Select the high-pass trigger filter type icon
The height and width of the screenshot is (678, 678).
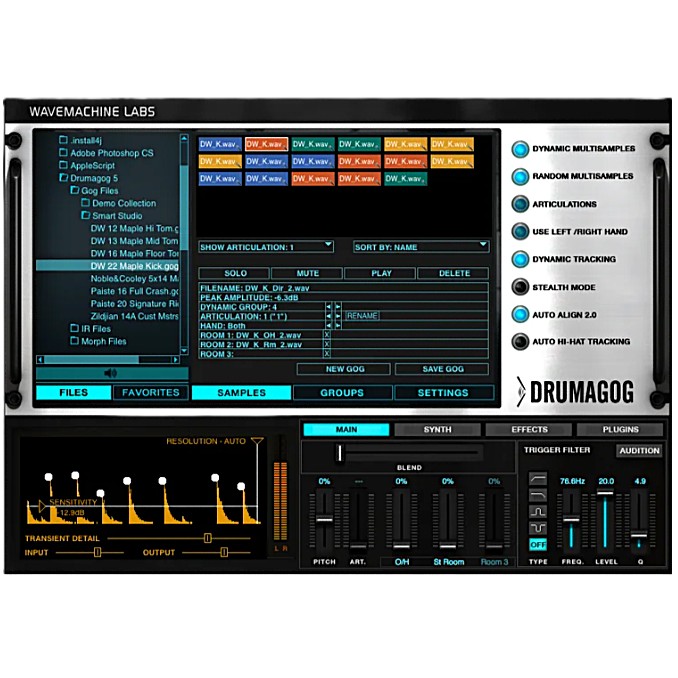538,479
